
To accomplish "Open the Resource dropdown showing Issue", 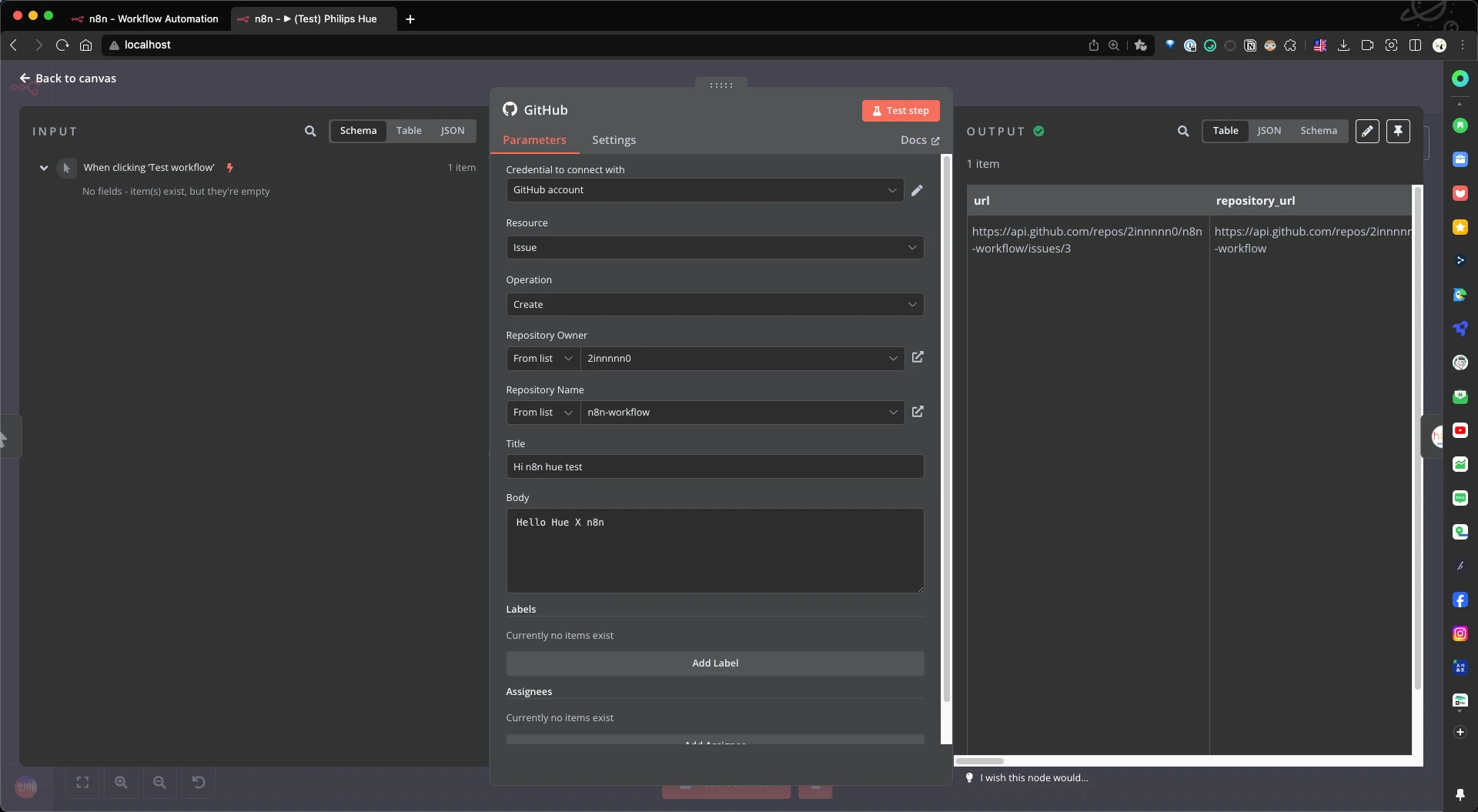I will coord(715,247).
